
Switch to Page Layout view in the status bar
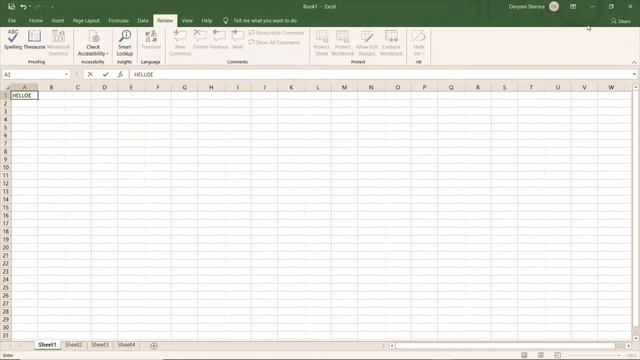[541, 355]
